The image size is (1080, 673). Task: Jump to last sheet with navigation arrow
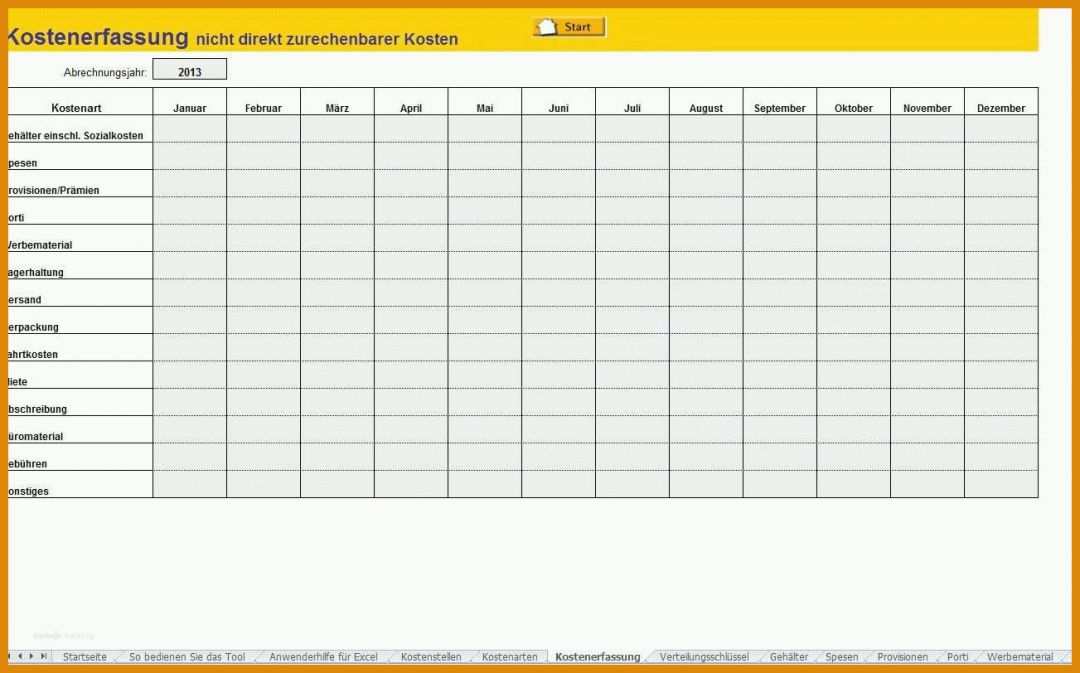pos(43,656)
